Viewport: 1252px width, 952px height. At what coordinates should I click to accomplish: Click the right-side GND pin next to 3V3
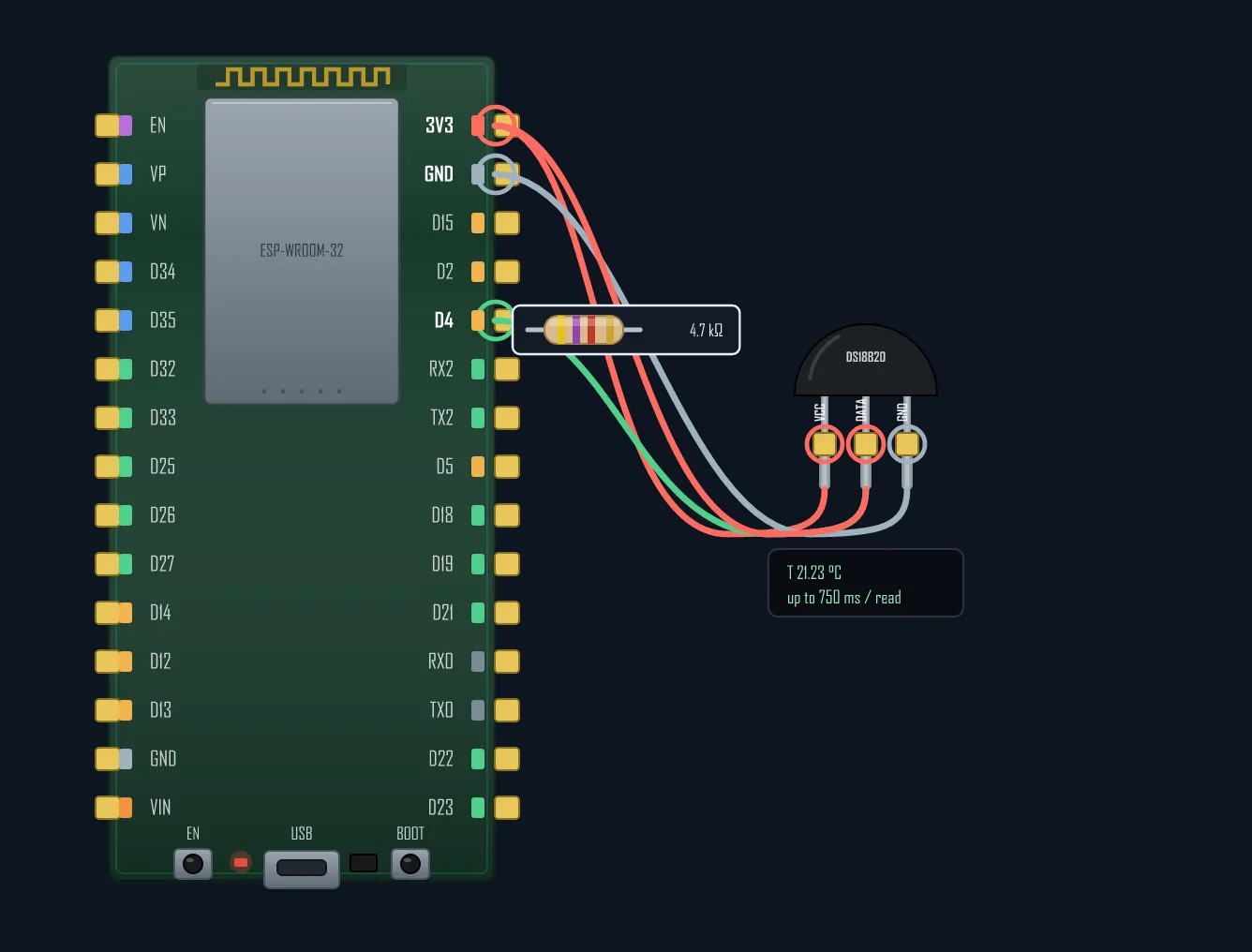tap(507, 174)
